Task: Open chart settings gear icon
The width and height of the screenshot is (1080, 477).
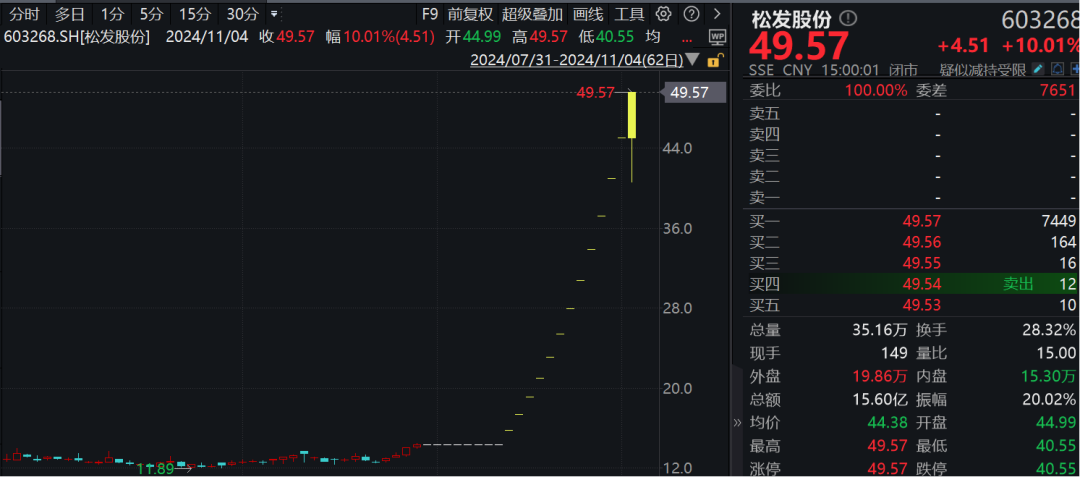Action: pyautogui.click(x=663, y=14)
